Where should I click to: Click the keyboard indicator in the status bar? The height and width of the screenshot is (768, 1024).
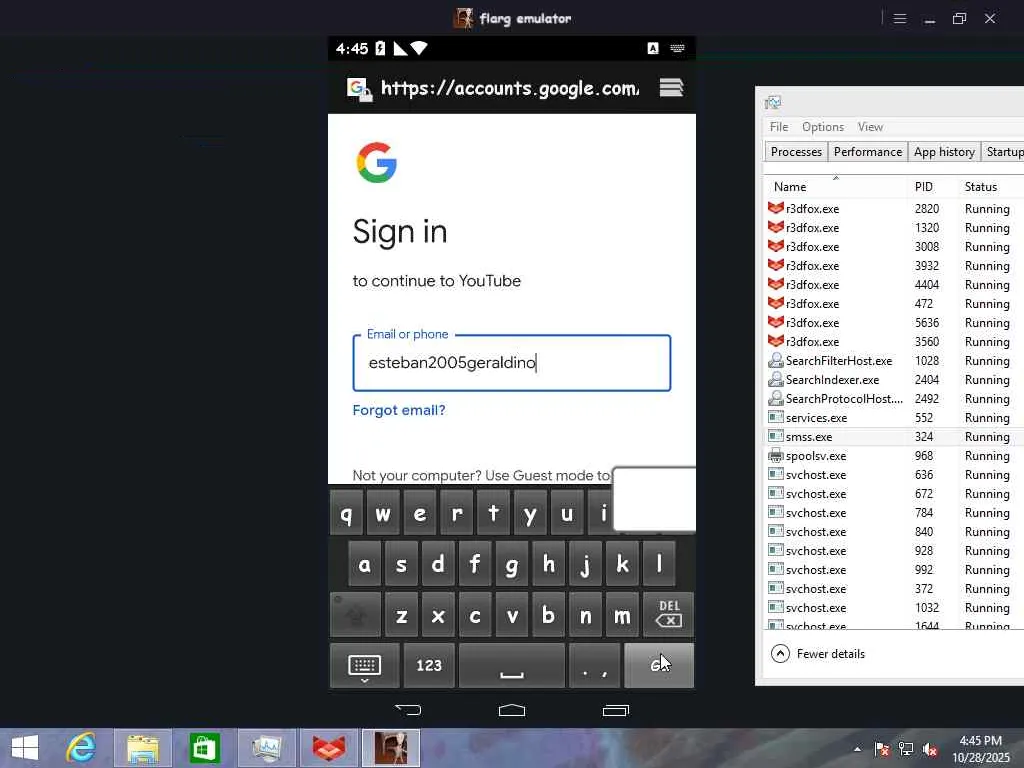coord(677,48)
